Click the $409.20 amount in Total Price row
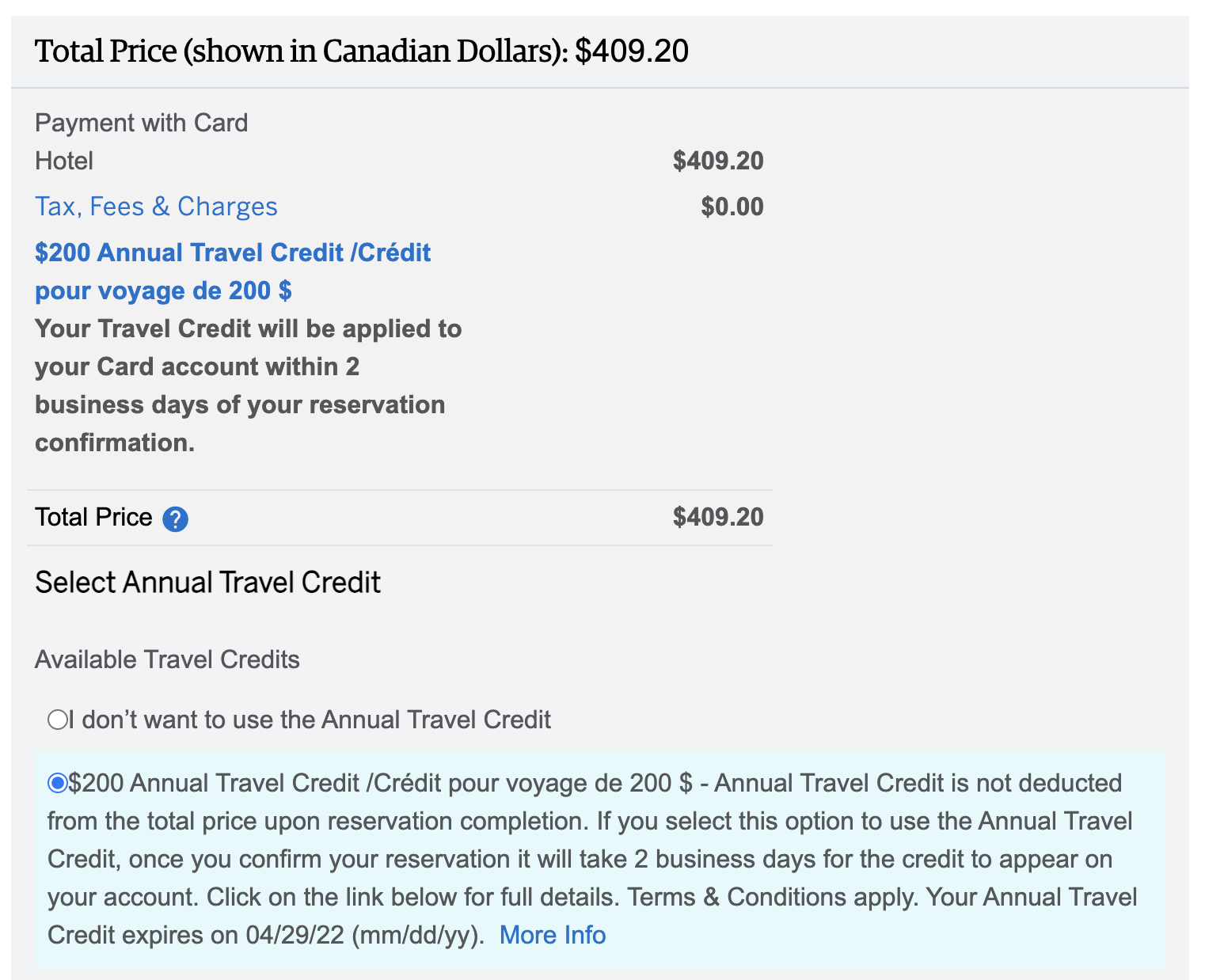This screenshot has height=980, width=1205. coord(717,518)
